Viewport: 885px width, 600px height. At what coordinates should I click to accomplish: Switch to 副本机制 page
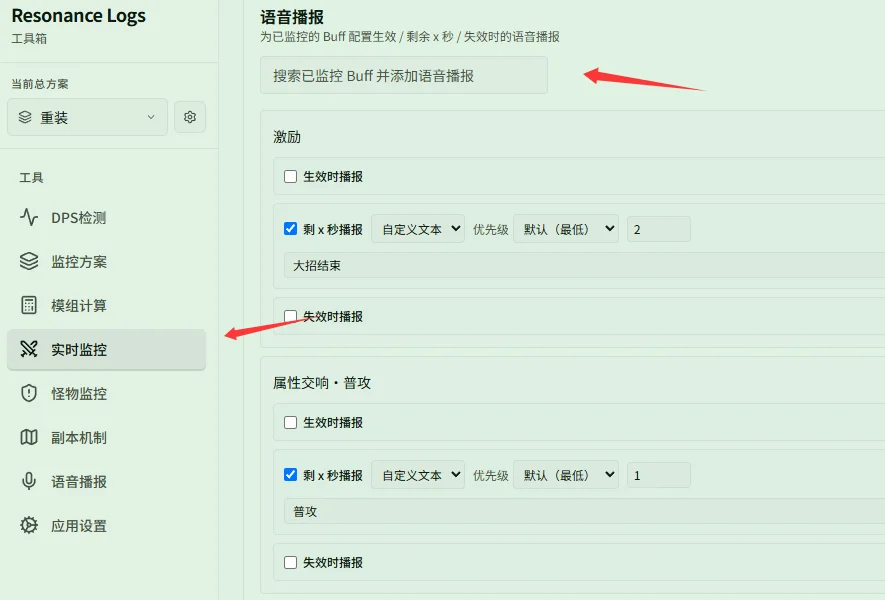[107, 437]
